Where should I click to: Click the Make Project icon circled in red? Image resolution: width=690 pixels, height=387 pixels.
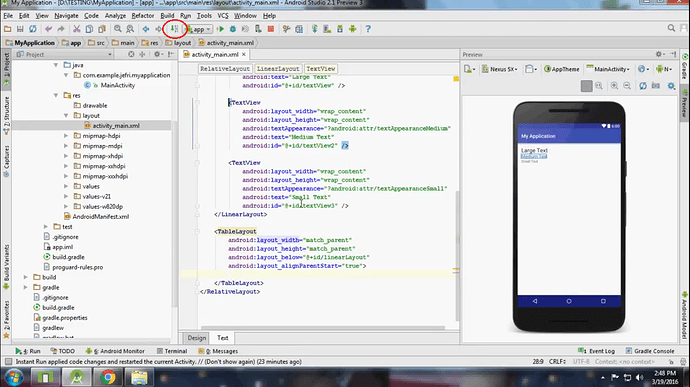click(175, 29)
